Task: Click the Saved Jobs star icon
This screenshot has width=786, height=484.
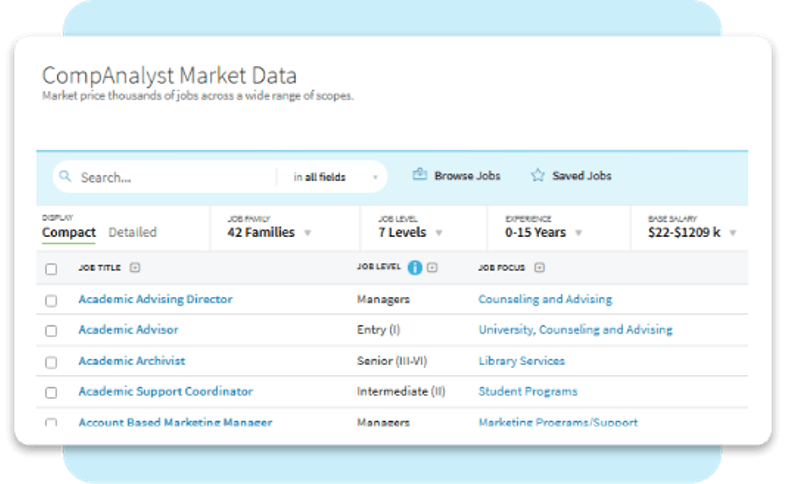Action: pos(537,175)
